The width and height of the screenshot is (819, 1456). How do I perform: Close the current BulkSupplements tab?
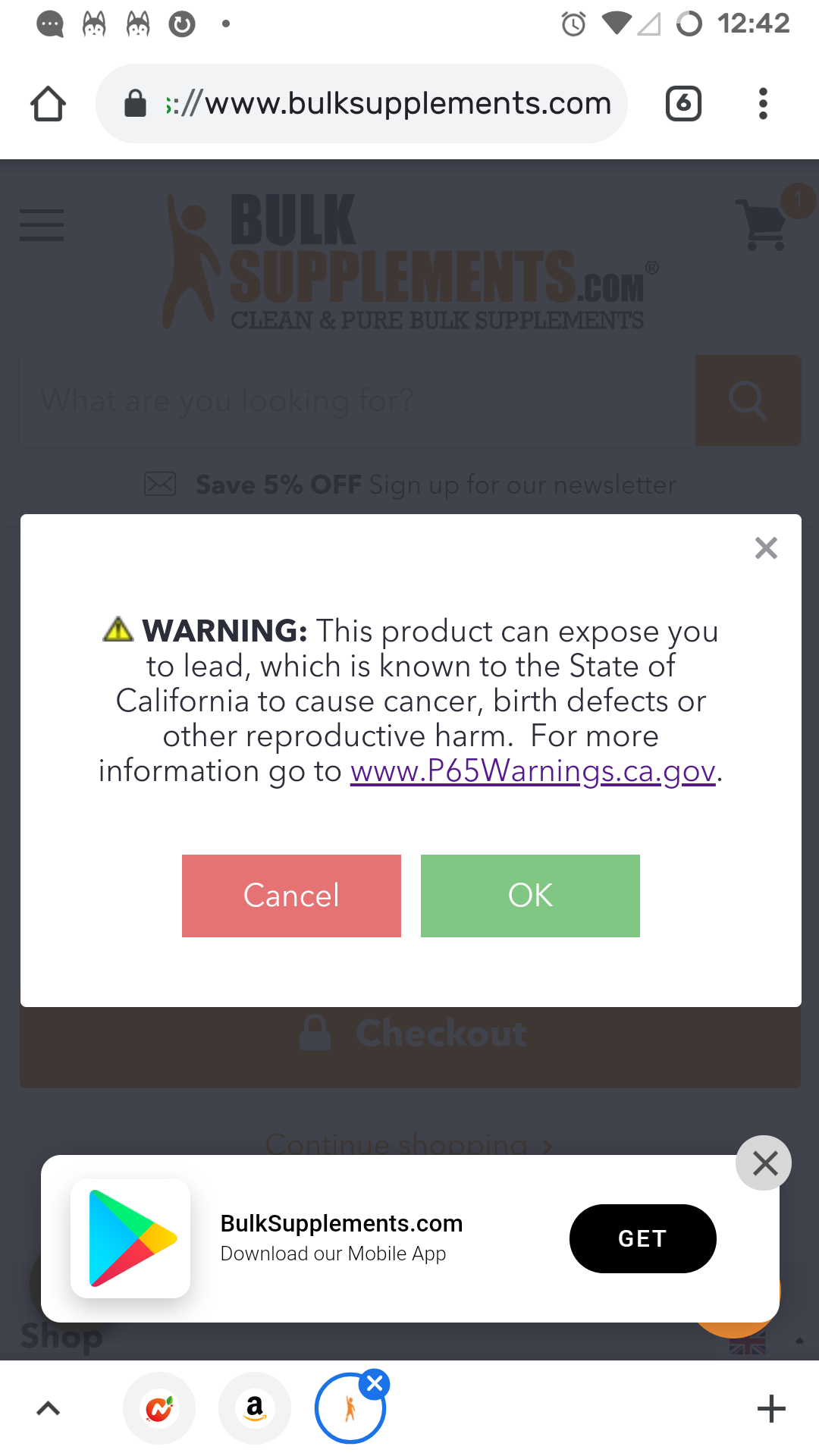click(x=375, y=1384)
